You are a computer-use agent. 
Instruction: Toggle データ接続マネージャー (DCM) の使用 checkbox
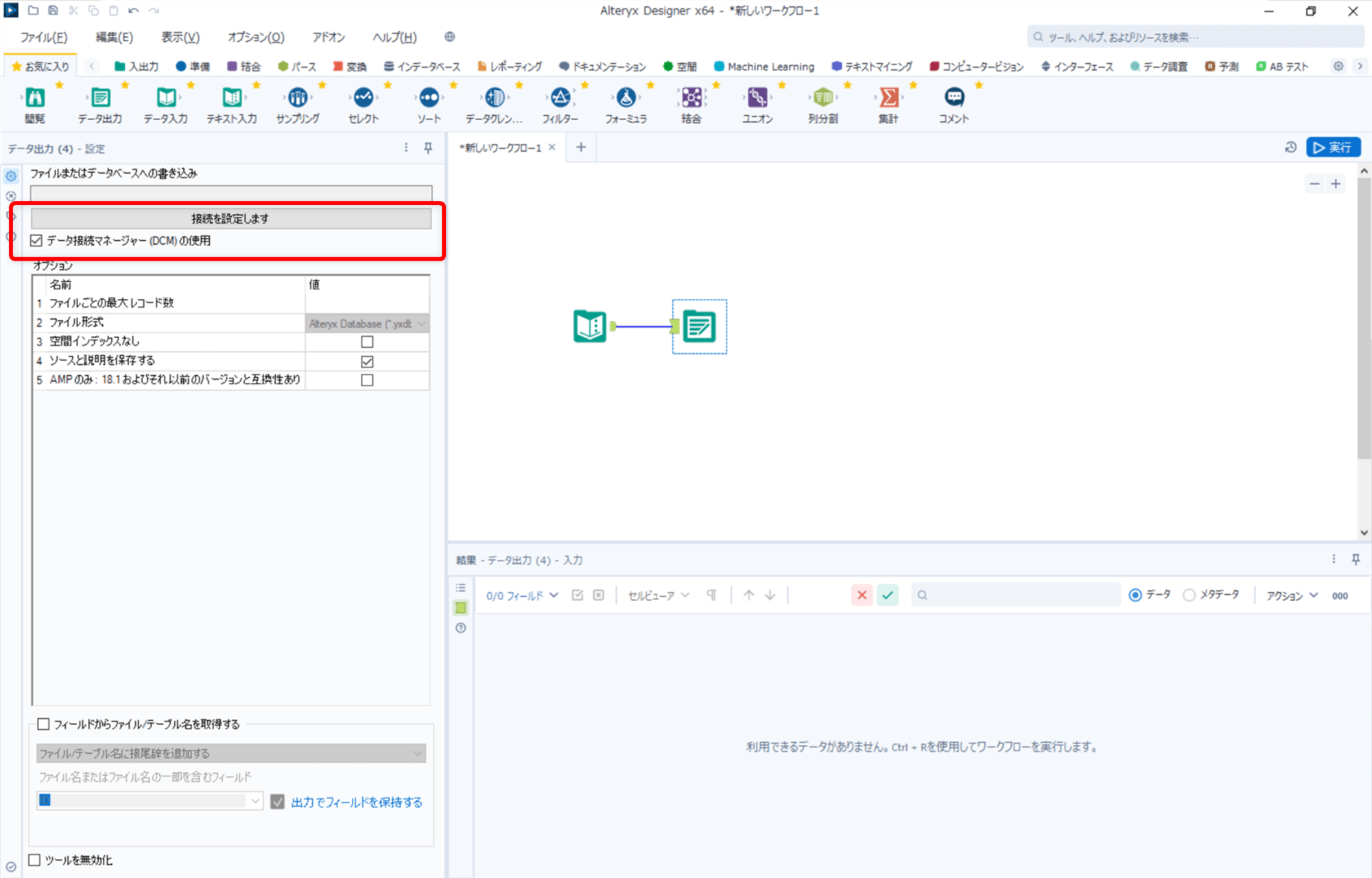pos(36,241)
